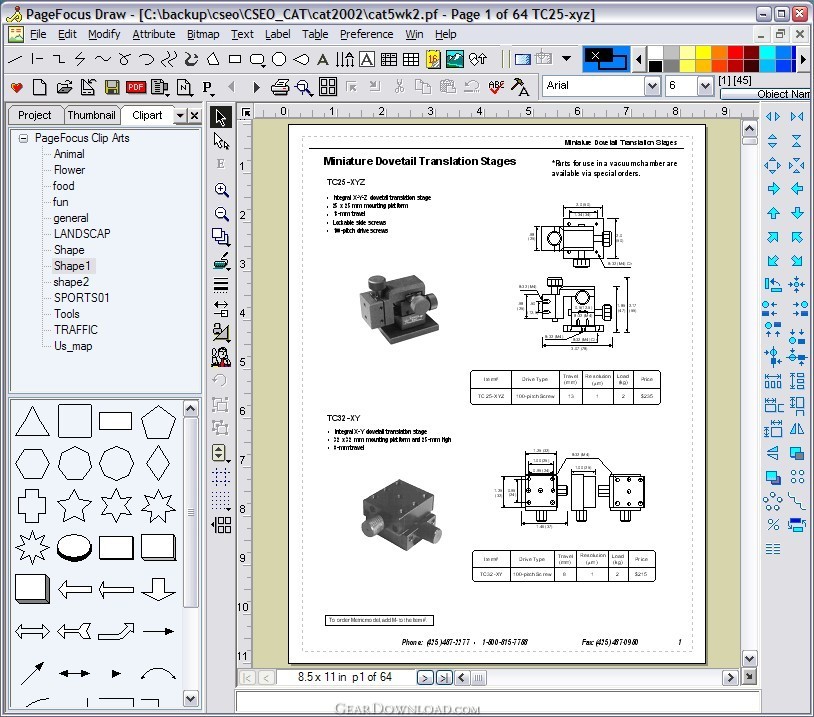This screenshot has height=717, width=814.
Task: Open the Preference menu
Action: [x=367, y=34]
